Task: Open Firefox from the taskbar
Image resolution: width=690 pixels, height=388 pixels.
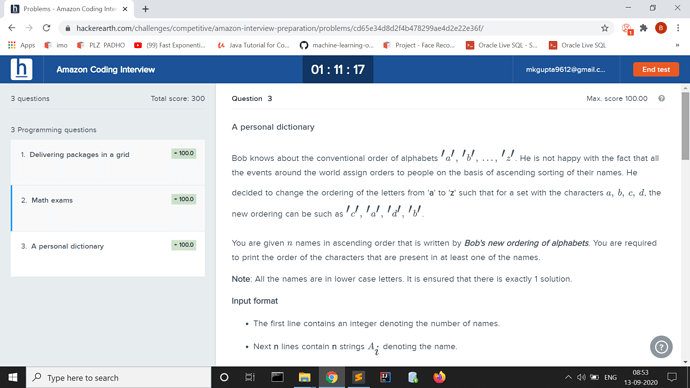Action: click(439, 377)
